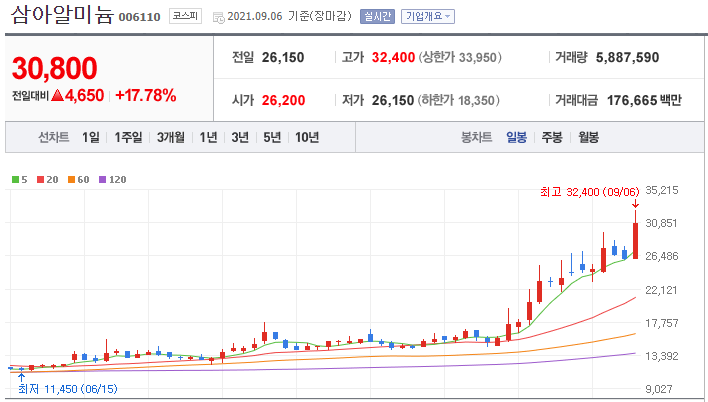
Task: Click the trading volume 5,887,590
Action: tap(628, 57)
